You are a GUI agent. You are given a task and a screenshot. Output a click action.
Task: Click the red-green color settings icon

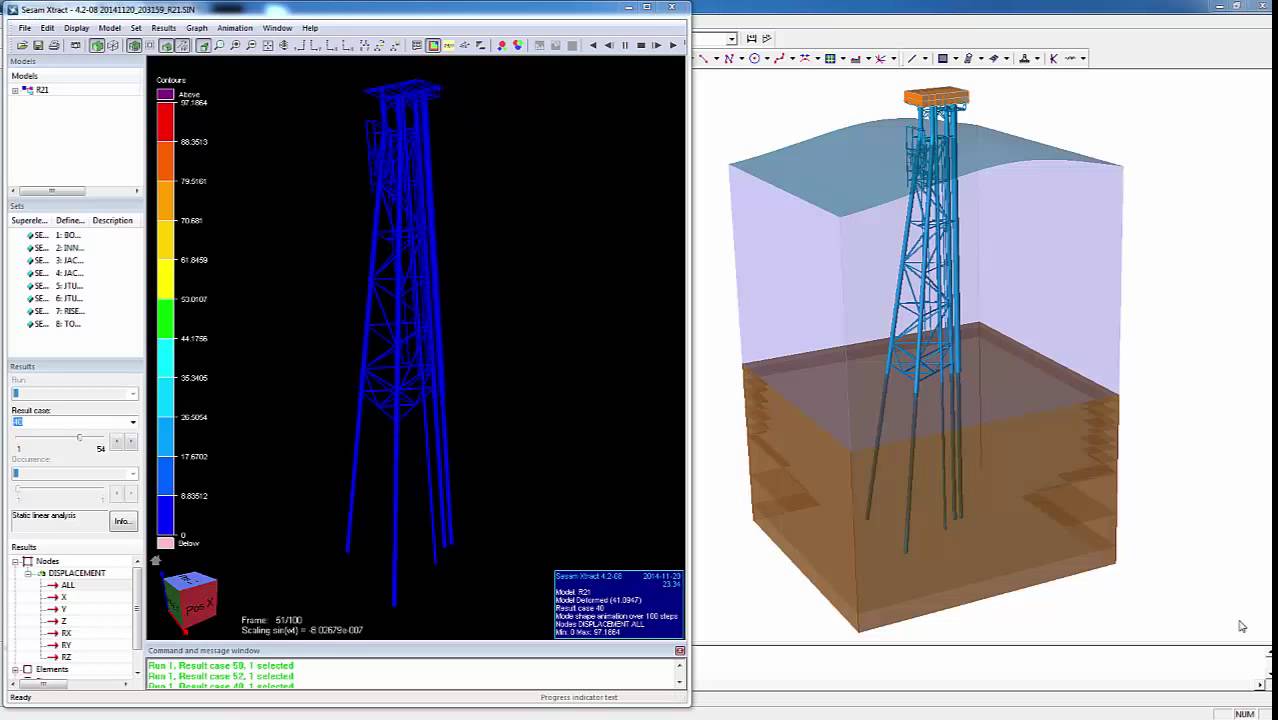[502, 45]
